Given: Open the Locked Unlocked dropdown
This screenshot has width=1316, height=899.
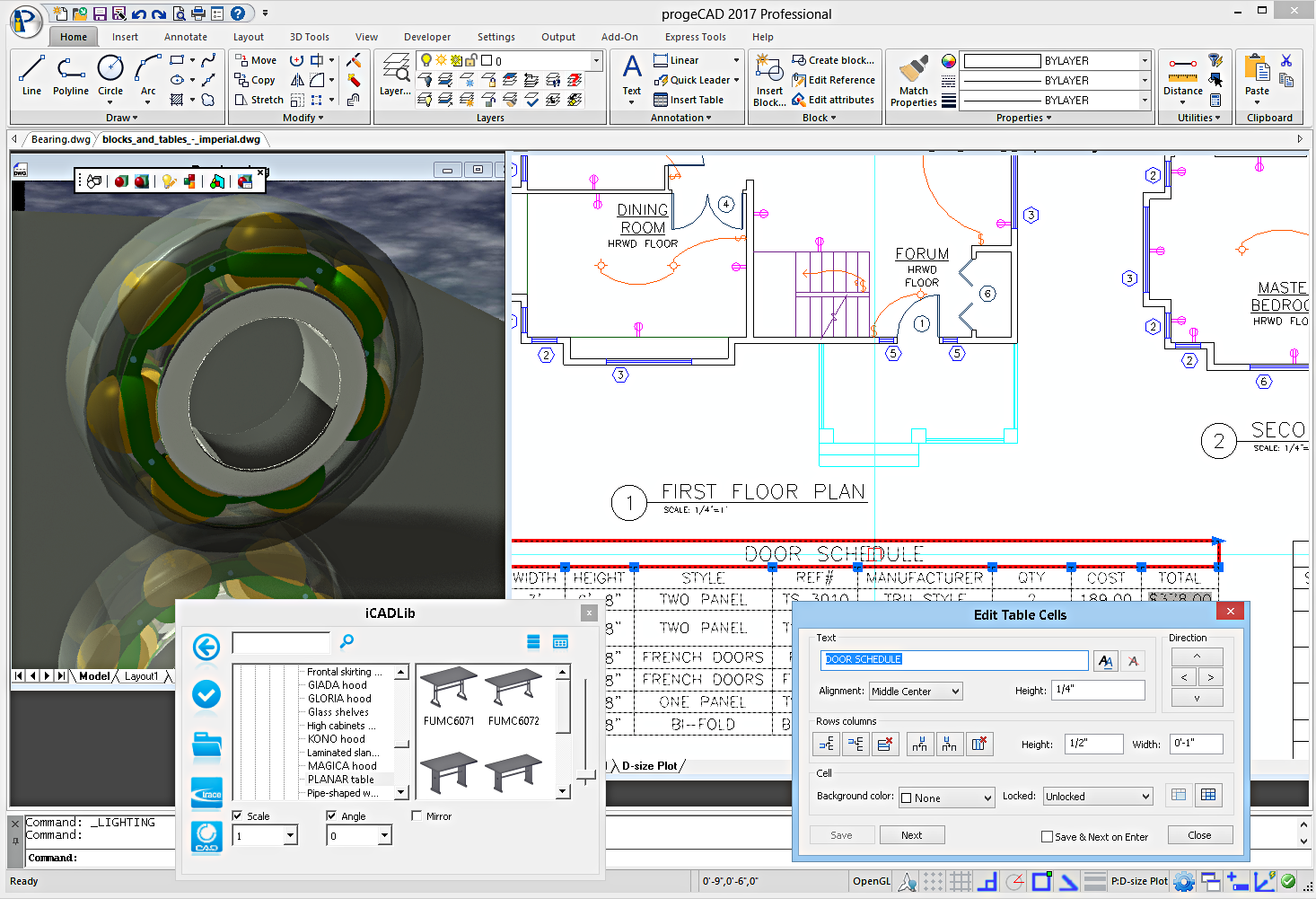Looking at the screenshot, I should 1097,796.
